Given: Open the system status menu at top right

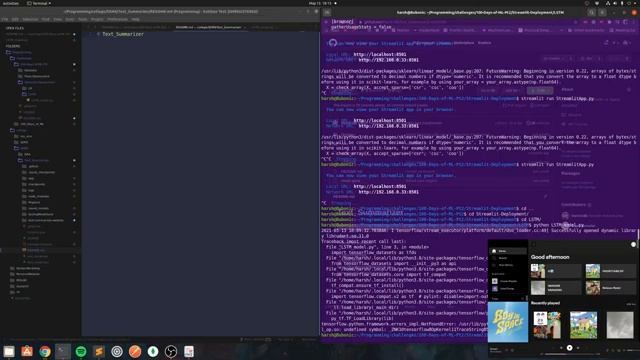Looking at the screenshot, I should tap(621, 3).
